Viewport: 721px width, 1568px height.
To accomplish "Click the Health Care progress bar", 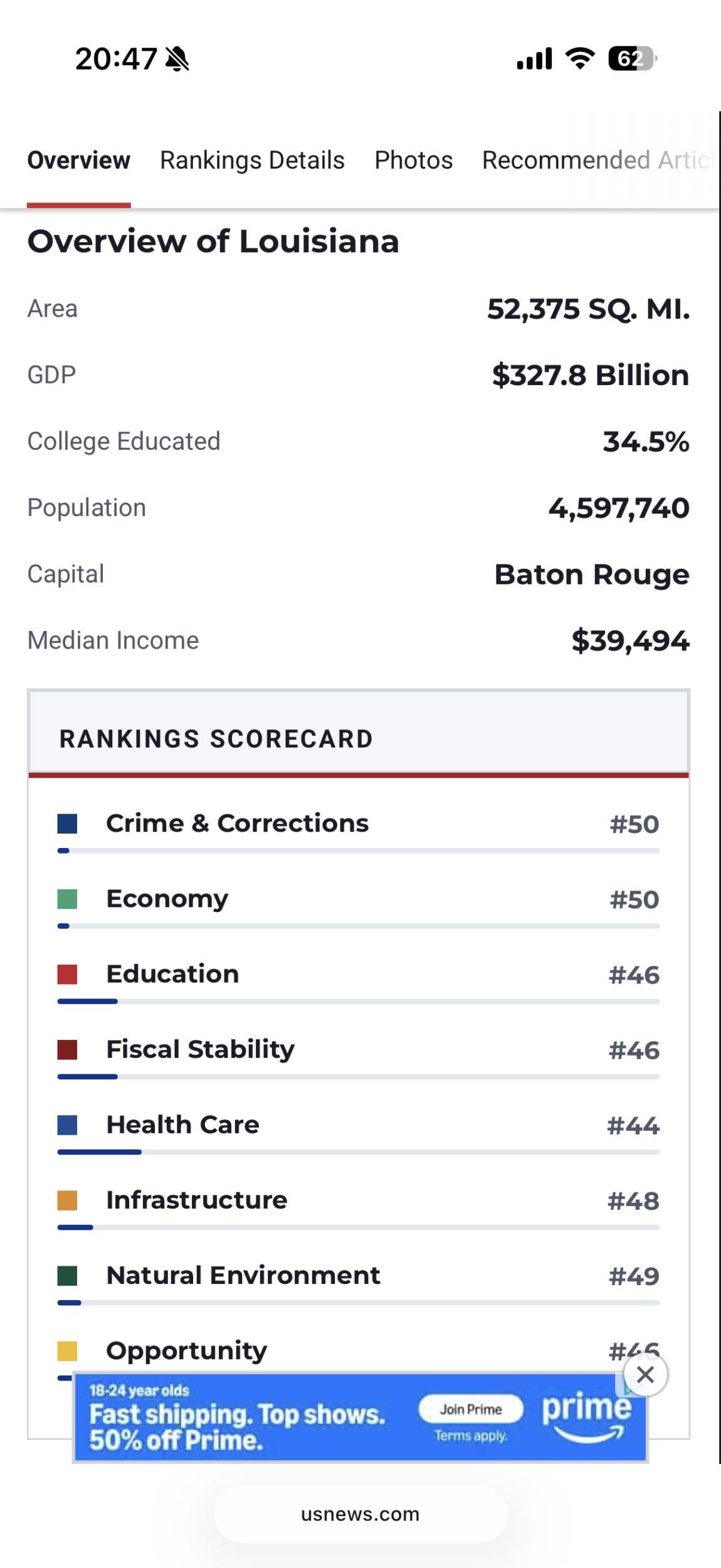I will coord(359,1152).
